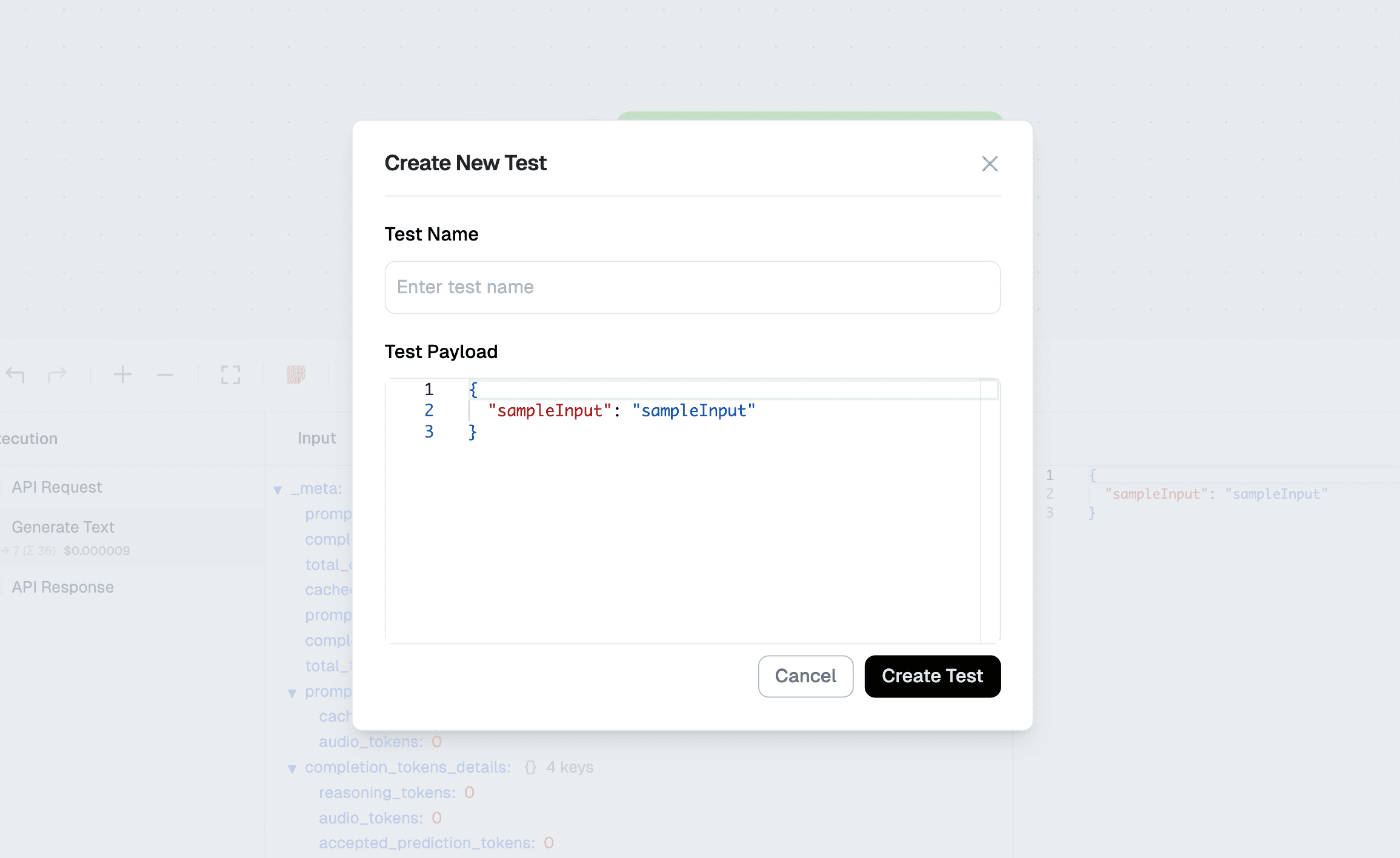
Task: Click line 2 of the Test Payload editor
Action: tap(621, 411)
